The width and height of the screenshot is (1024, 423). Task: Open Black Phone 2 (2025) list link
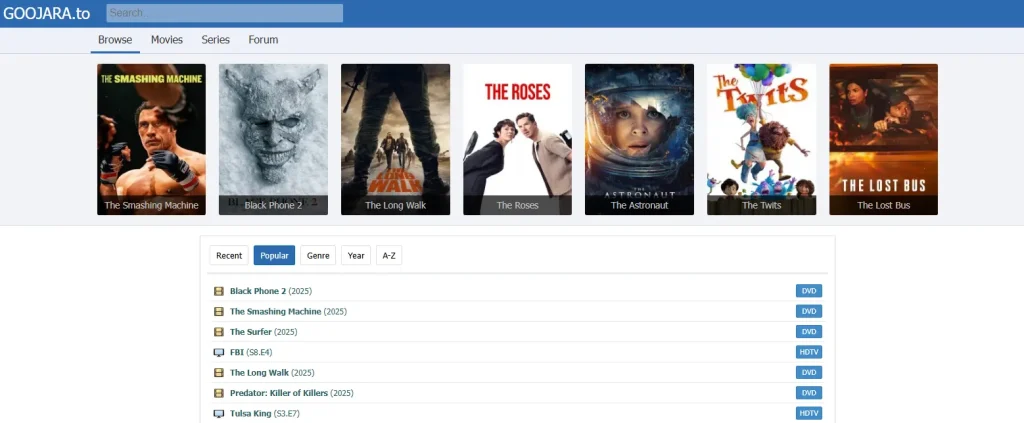pos(270,291)
